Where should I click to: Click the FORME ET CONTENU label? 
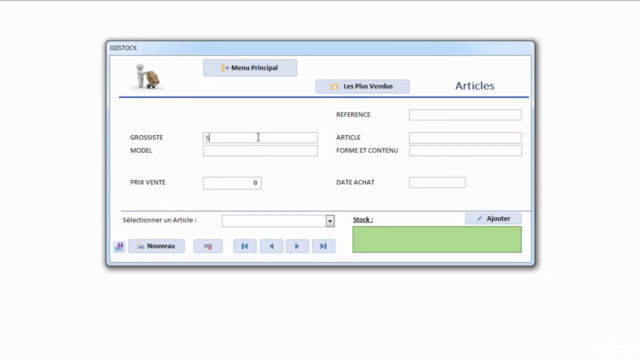tap(367, 151)
